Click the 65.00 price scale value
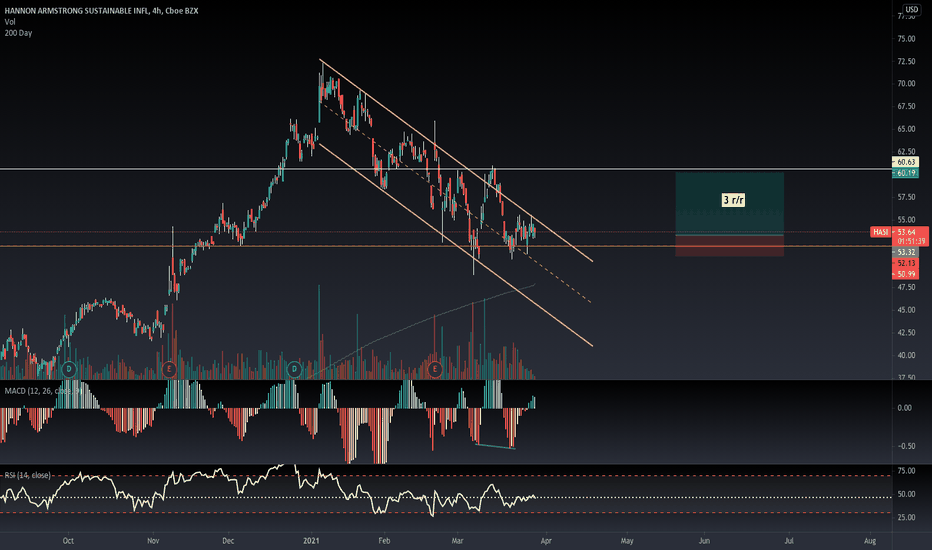Screen dimensions: 932x550 pos(906,129)
